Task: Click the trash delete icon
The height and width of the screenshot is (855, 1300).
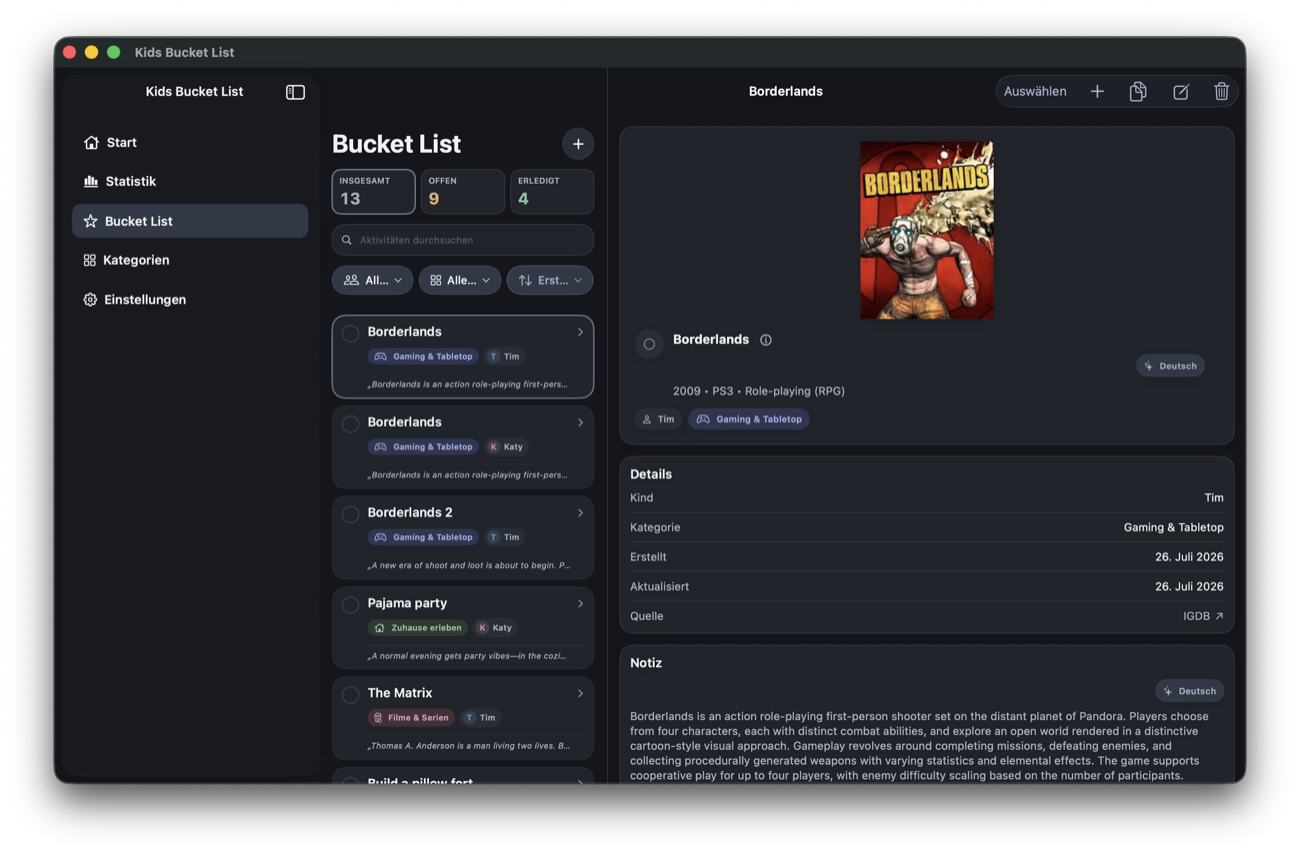Action: 1221,92
